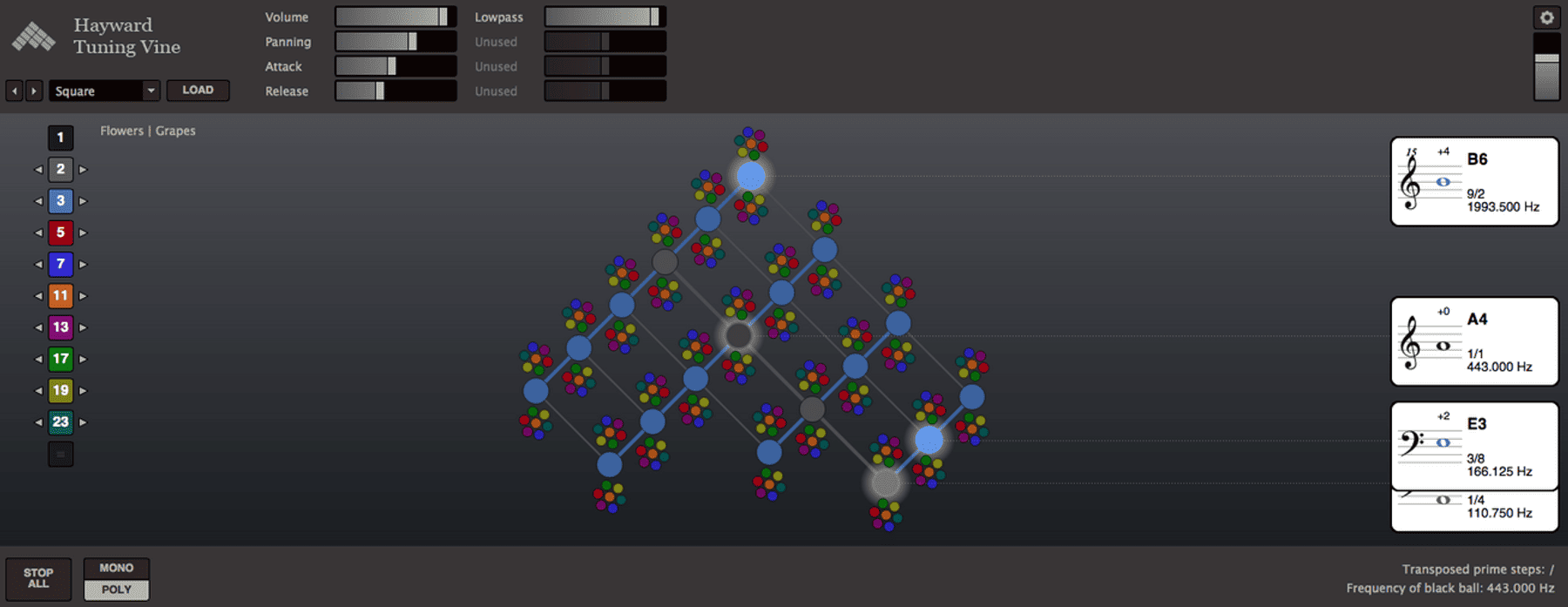Viewport: 1568px width, 607px height.
Task: Step prime 19 up with right arrow
Action: pyautogui.click(x=83, y=391)
